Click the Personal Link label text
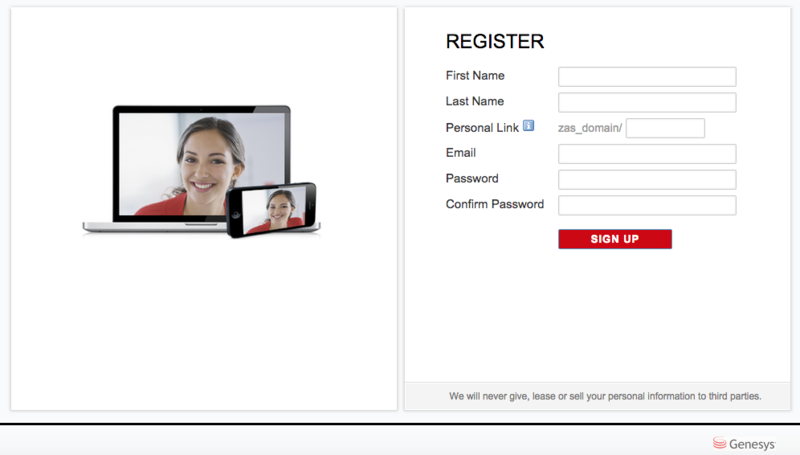Viewport: 800px width, 455px height. 482,128
